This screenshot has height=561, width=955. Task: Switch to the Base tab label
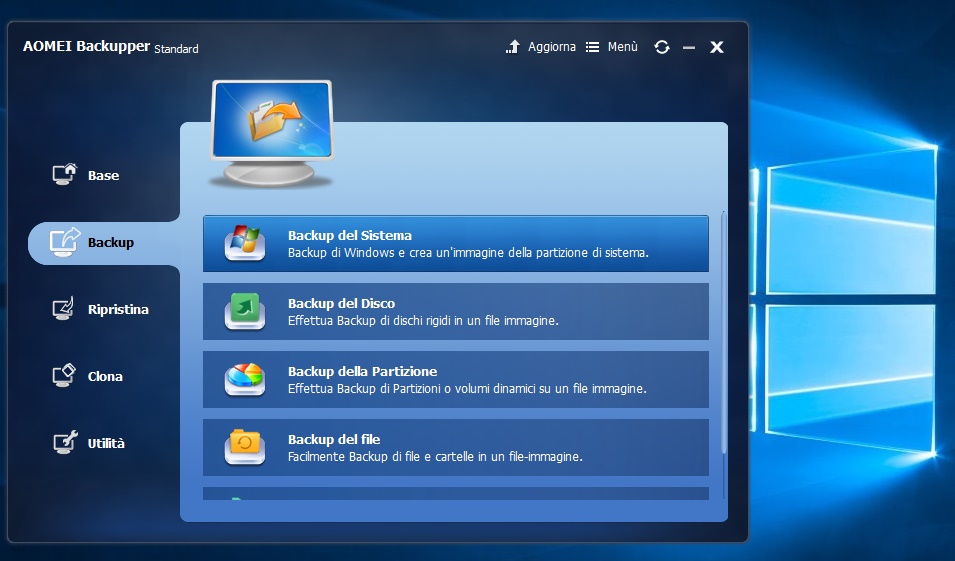tap(104, 175)
